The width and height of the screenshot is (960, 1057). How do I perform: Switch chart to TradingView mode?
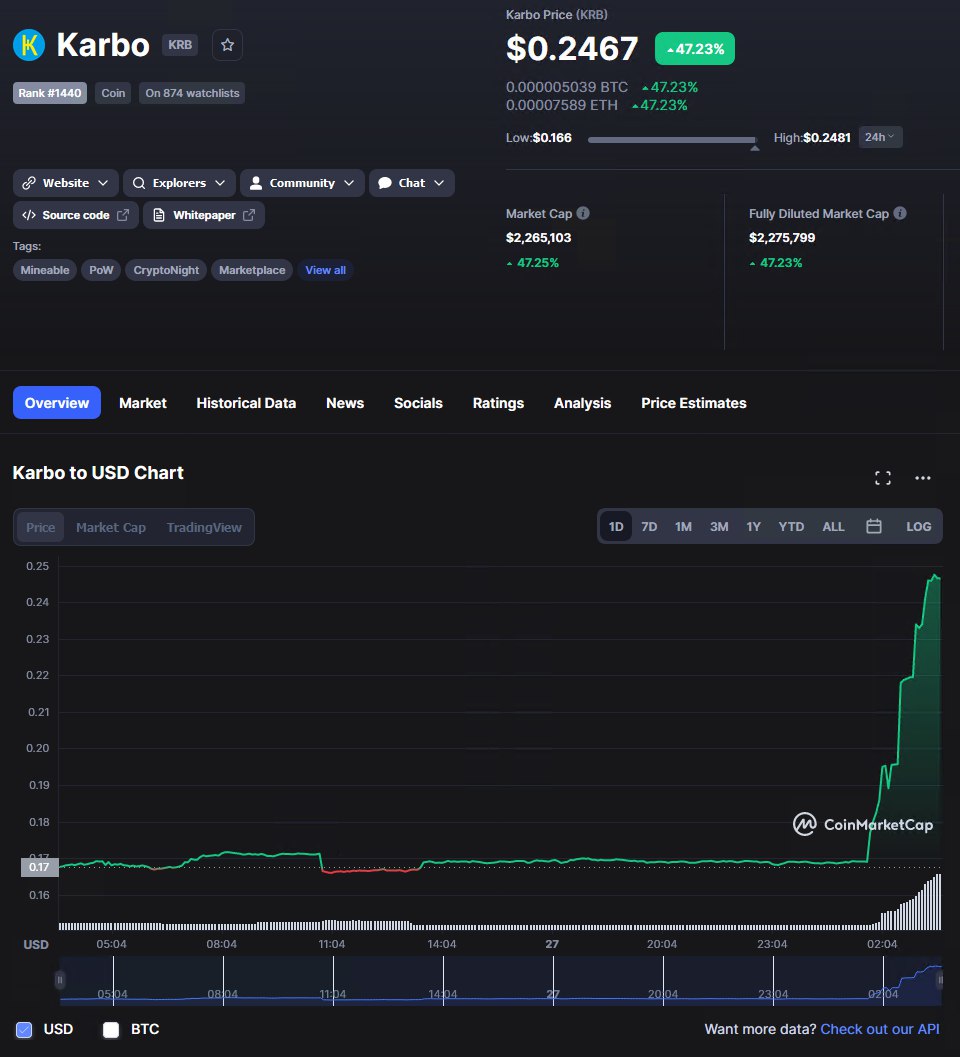204,527
